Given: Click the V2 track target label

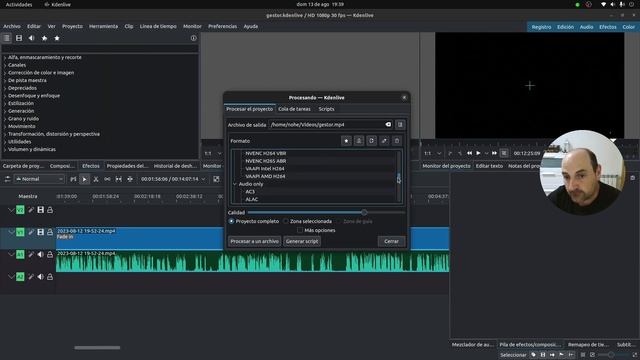Looking at the screenshot, I should (x=20, y=210).
